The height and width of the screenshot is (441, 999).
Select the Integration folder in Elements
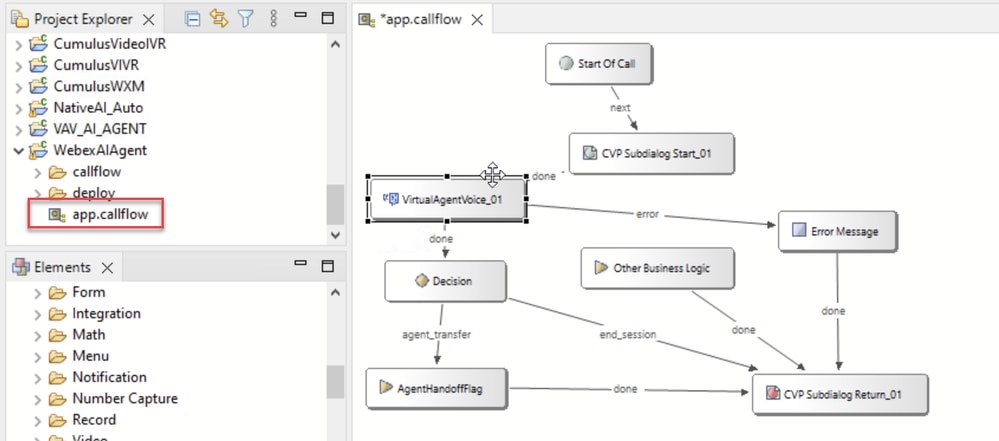pos(106,314)
